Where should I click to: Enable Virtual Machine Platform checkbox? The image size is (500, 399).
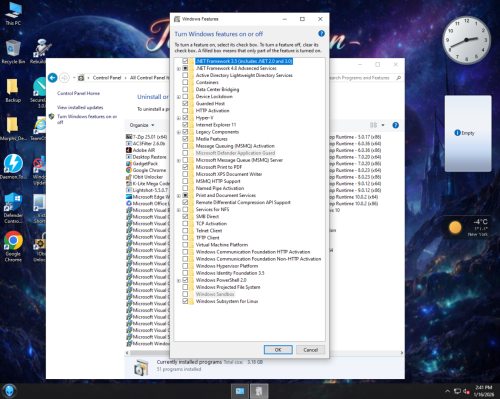point(185,245)
